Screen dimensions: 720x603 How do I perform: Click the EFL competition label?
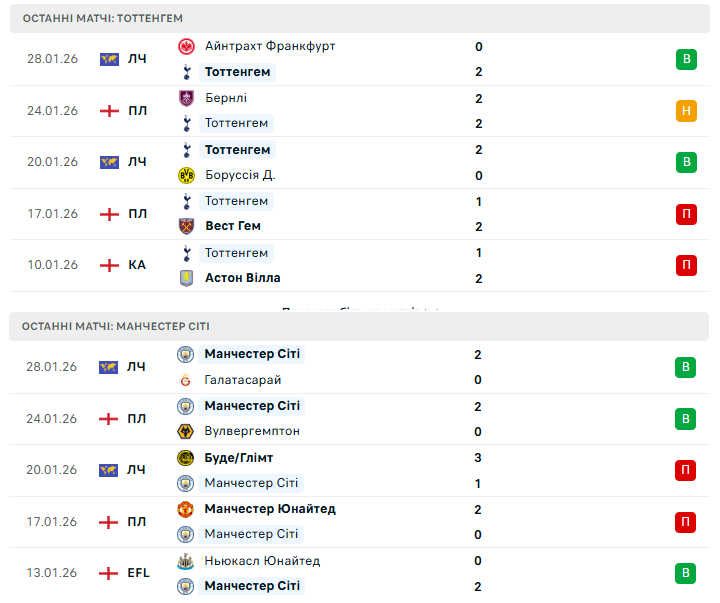point(138,573)
